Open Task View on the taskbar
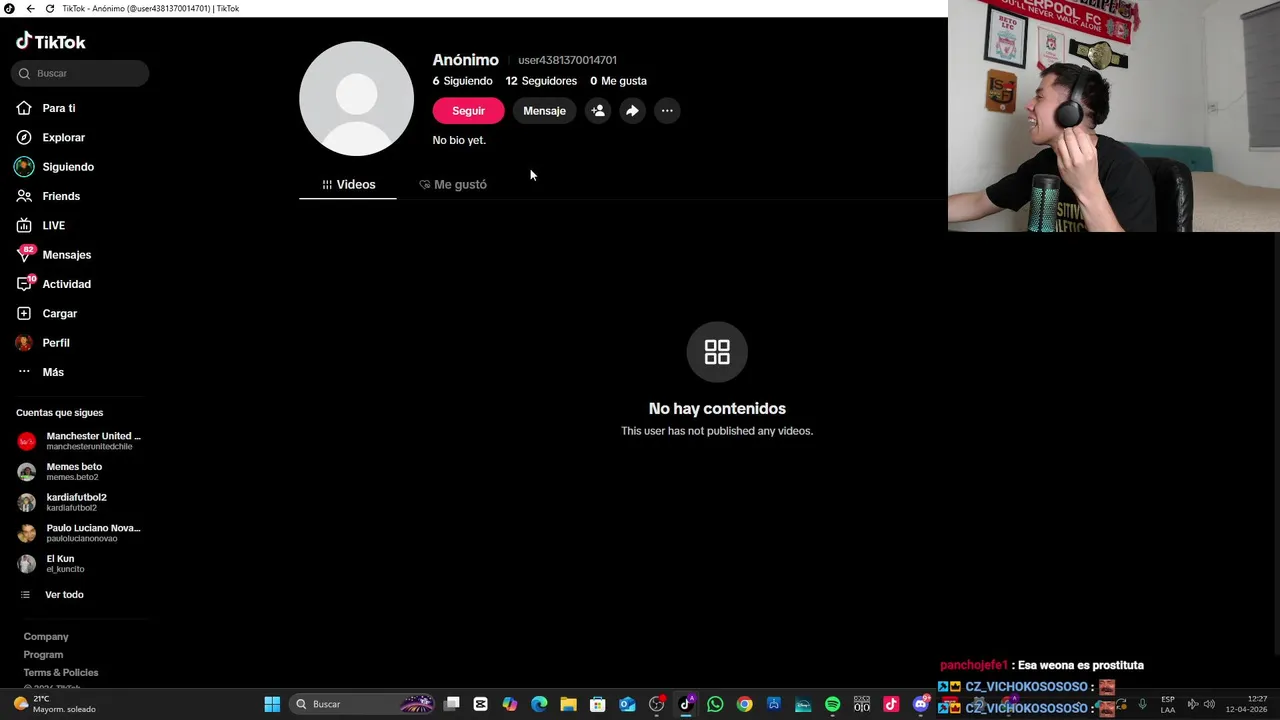The width and height of the screenshot is (1280, 720). 452,704
